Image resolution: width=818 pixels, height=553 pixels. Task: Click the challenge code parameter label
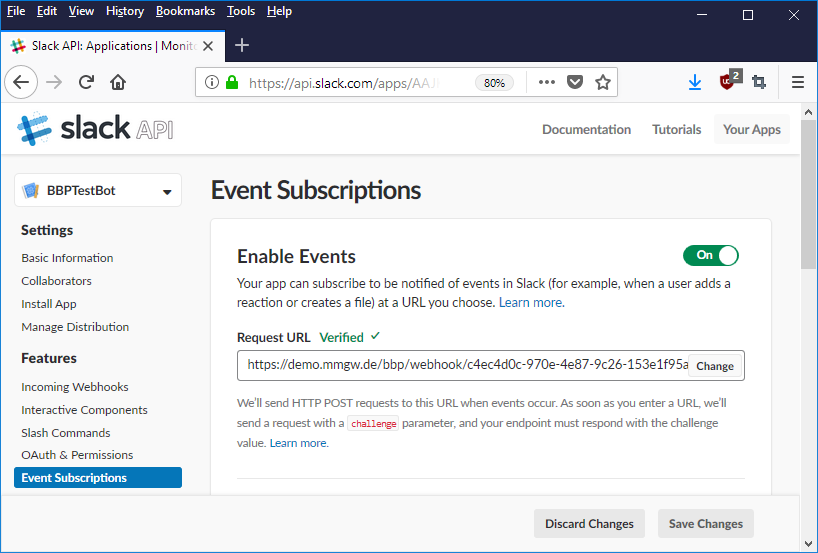pos(373,424)
